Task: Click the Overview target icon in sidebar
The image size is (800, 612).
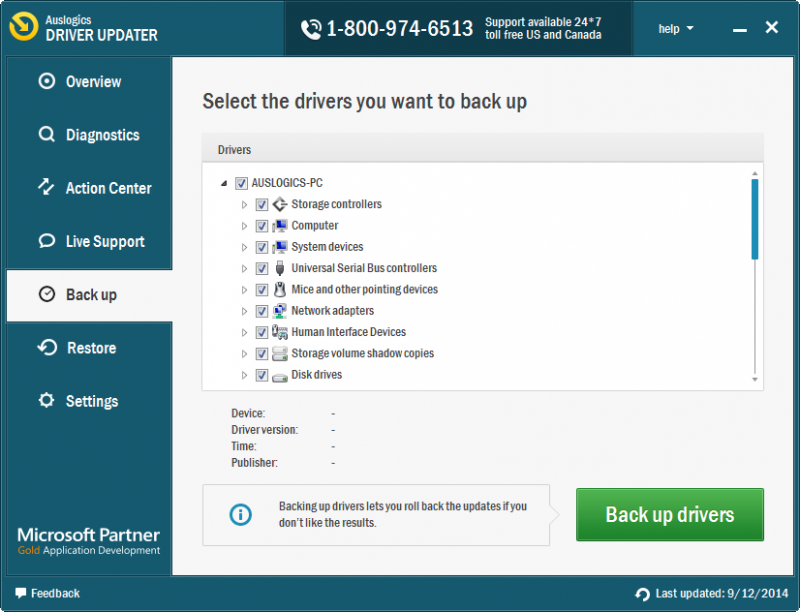Action: coord(46,81)
